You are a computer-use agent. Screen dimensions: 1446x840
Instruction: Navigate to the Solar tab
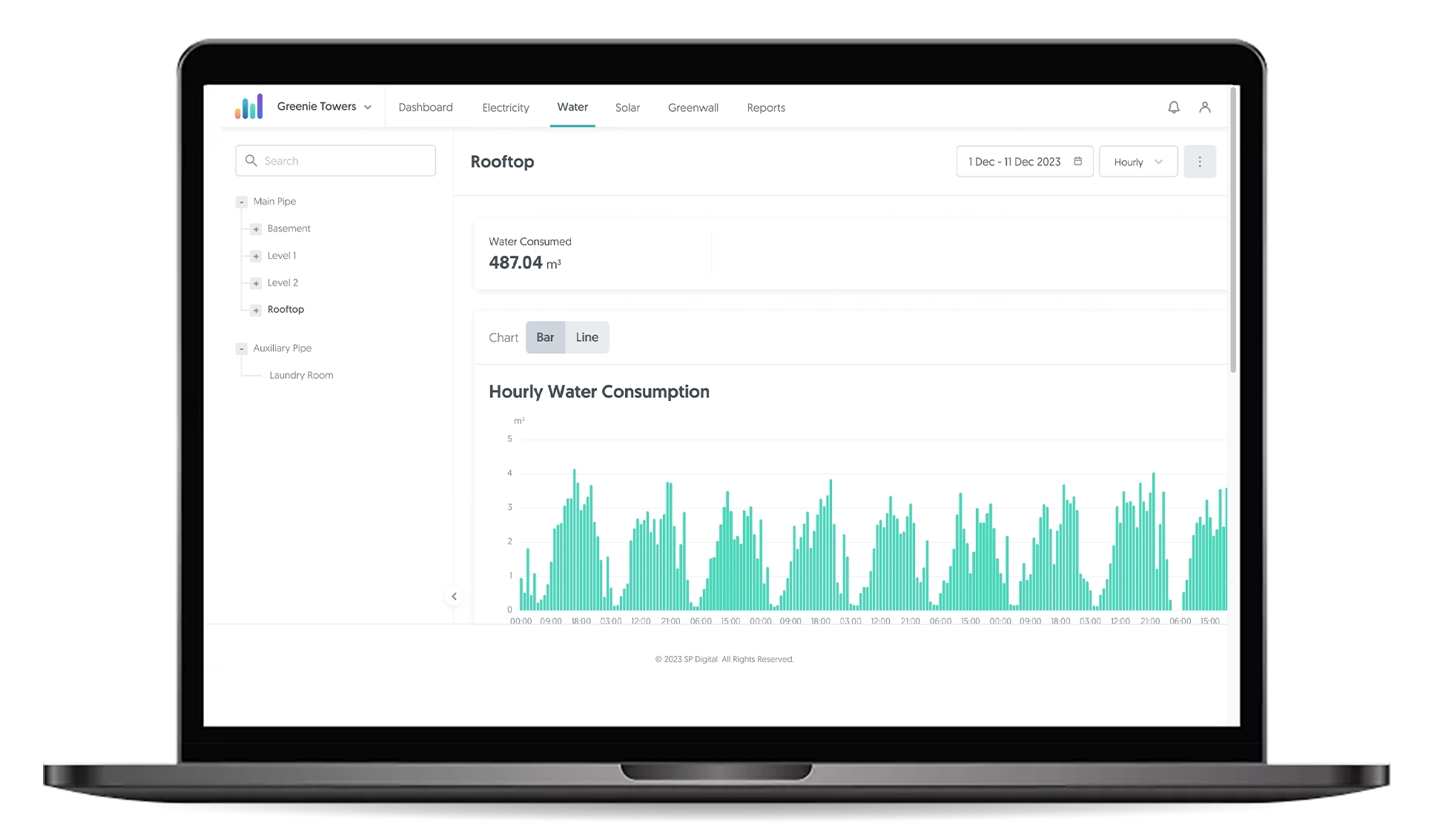click(x=627, y=107)
